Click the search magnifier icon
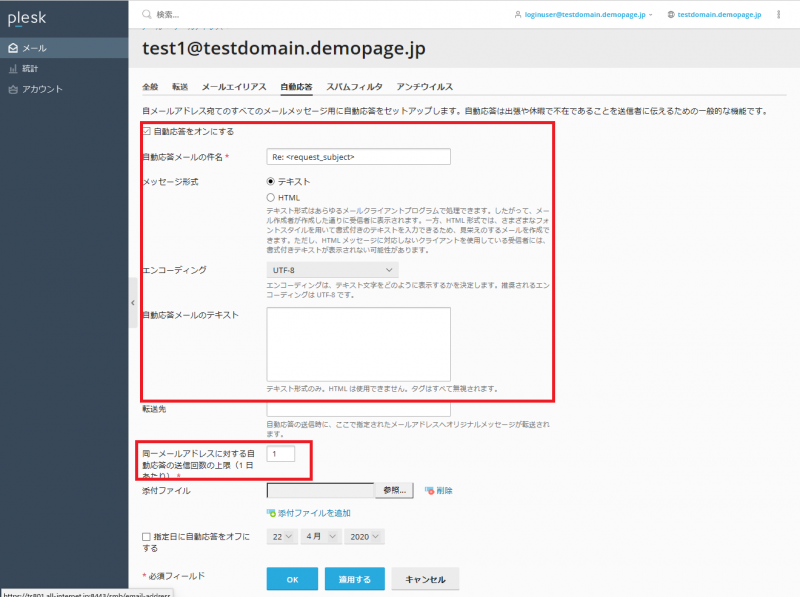Image resolution: width=800 pixels, height=597 pixels. [x=147, y=15]
